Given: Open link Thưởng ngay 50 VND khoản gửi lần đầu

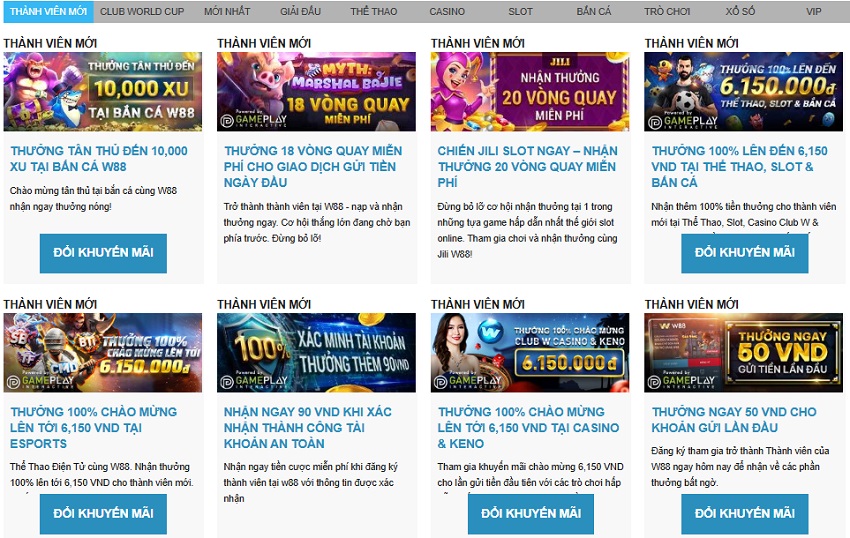Looking at the screenshot, I should click(733, 419).
